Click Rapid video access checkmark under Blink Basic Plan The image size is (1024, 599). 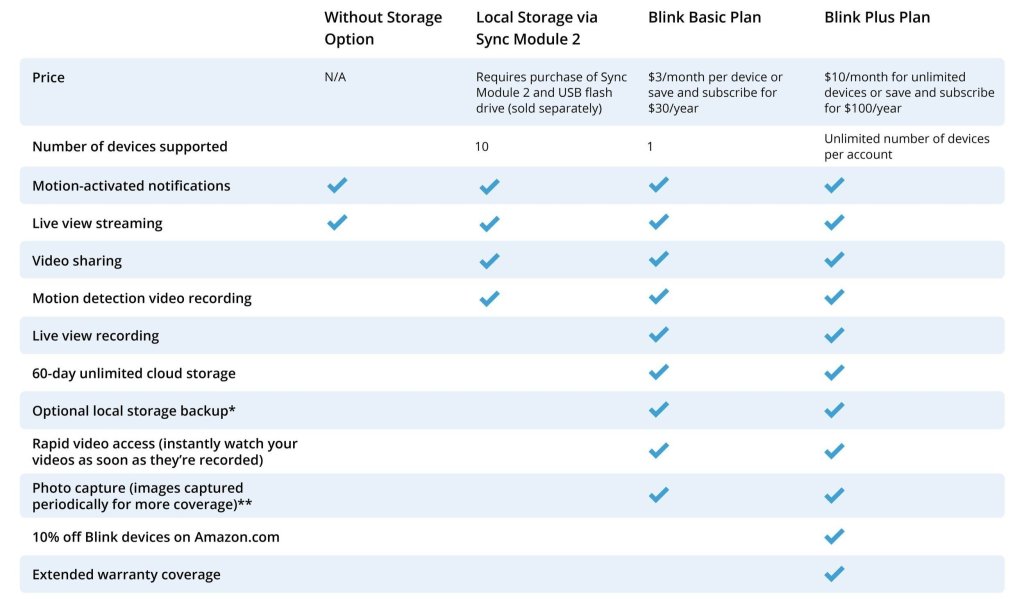coord(658,451)
